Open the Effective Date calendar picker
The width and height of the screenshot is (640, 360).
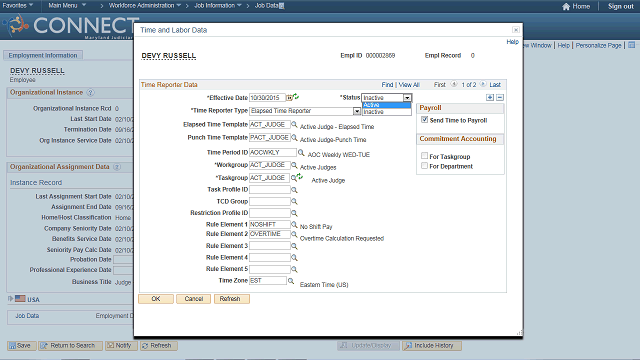tap(289, 98)
